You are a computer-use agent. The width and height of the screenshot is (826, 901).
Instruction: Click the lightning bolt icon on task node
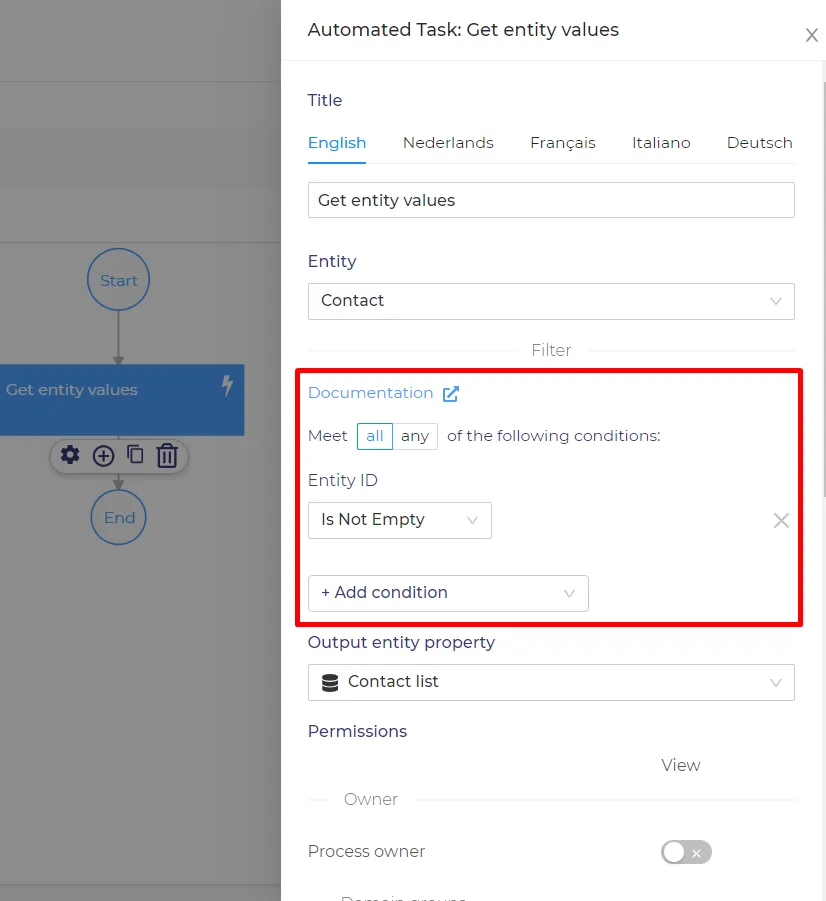point(228,386)
